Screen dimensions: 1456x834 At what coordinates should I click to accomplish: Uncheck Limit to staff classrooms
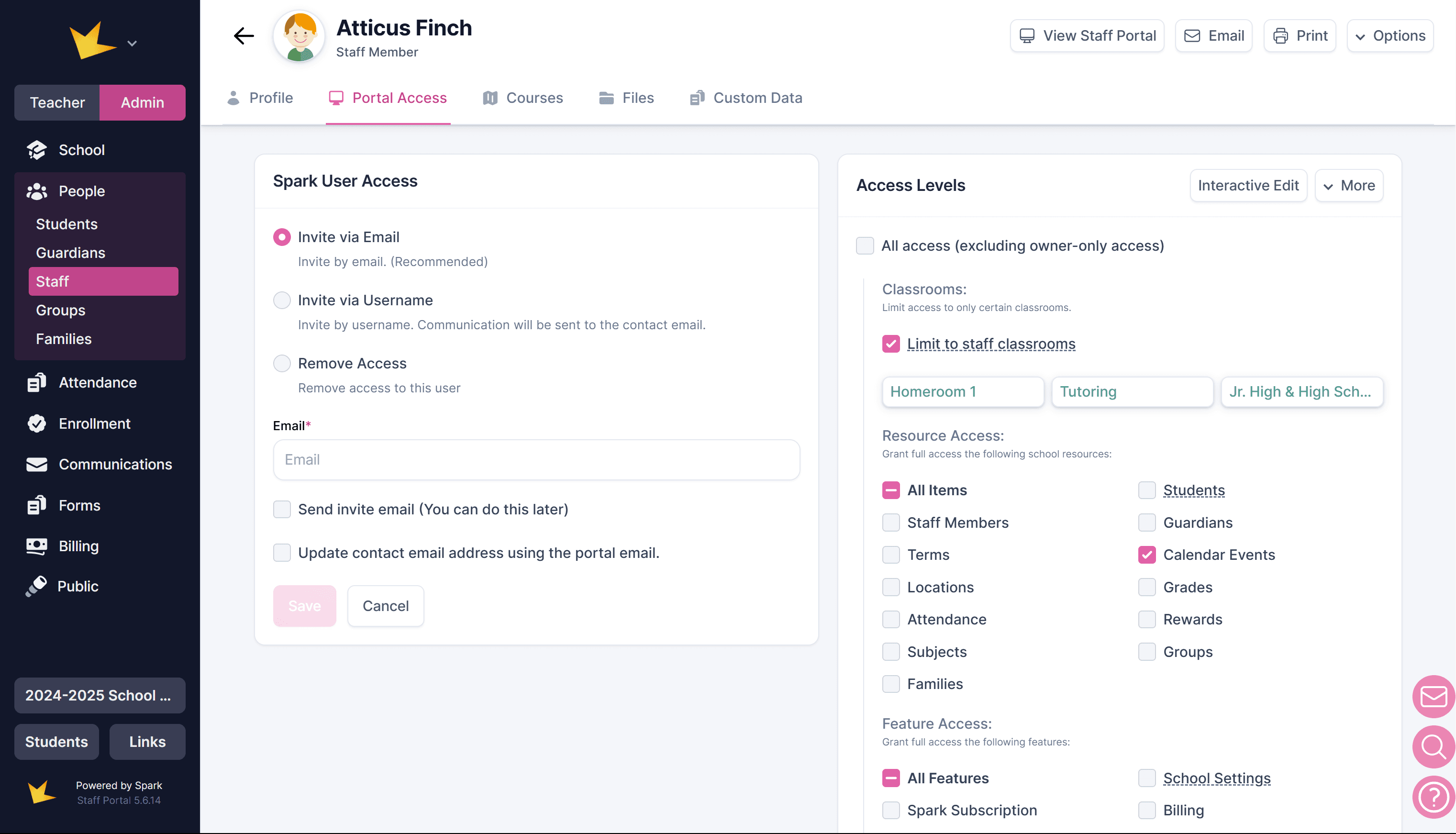pyautogui.click(x=890, y=344)
